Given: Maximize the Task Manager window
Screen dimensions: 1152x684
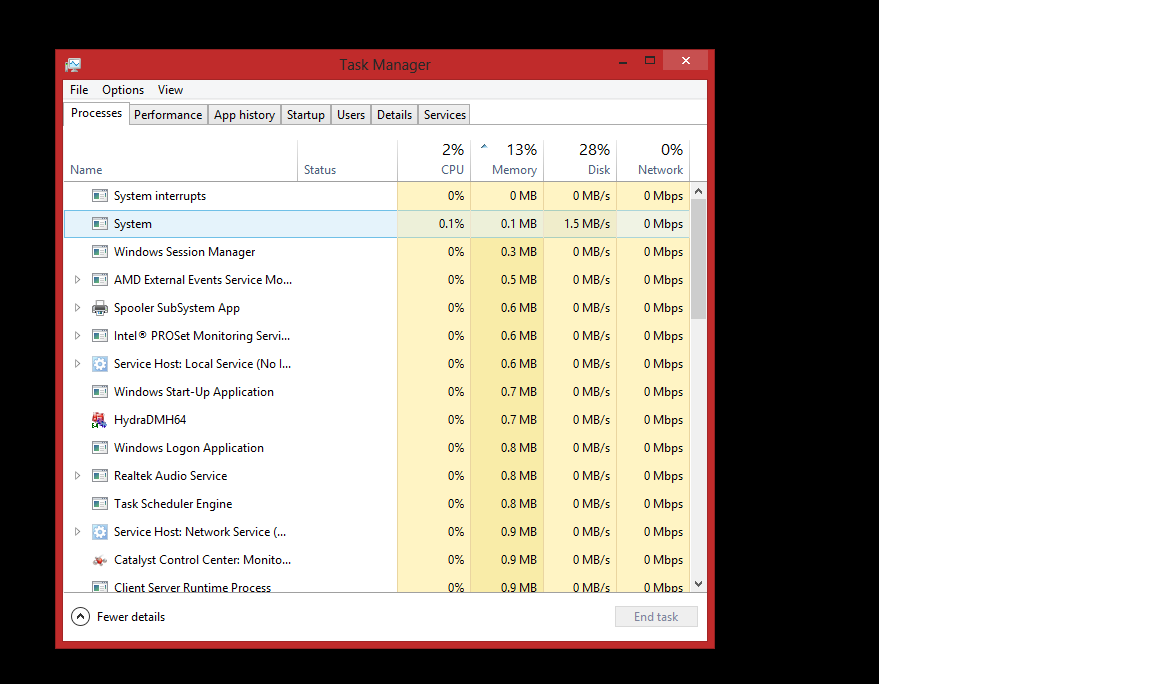Looking at the screenshot, I should click(649, 61).
